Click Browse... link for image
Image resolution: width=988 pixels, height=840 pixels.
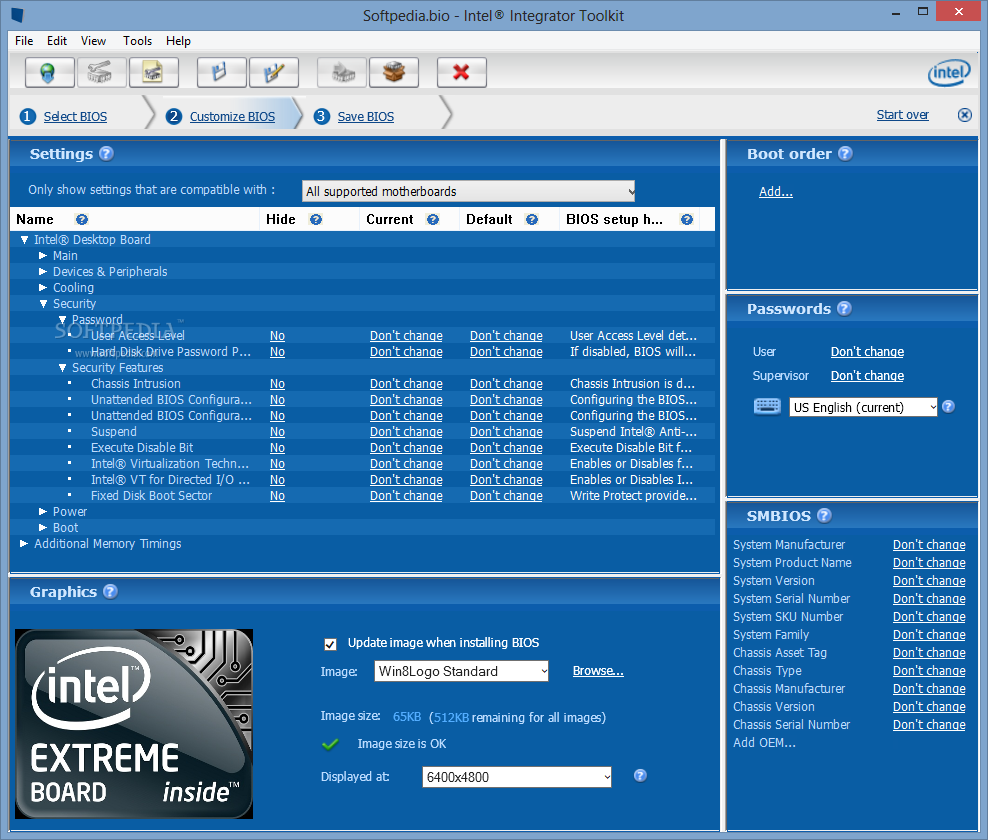pyautogui.click(x=598, y=670)
